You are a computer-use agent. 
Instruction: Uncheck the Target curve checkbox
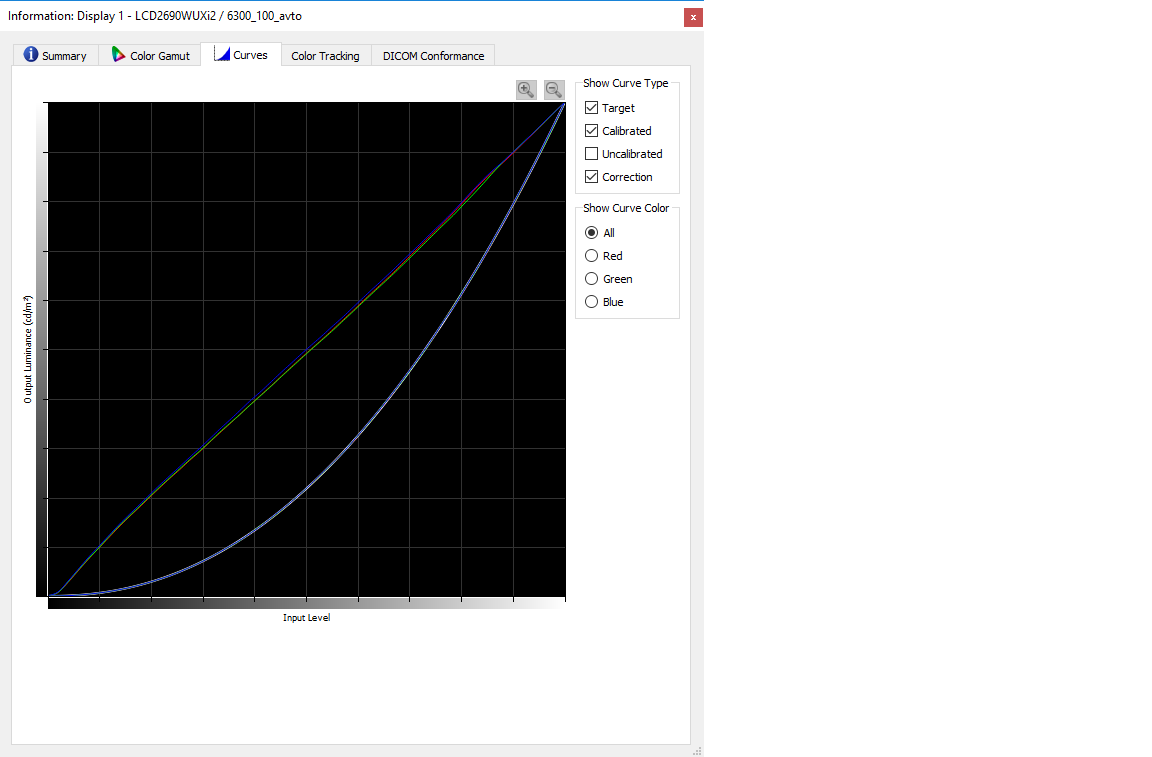(x=591, y=107)
